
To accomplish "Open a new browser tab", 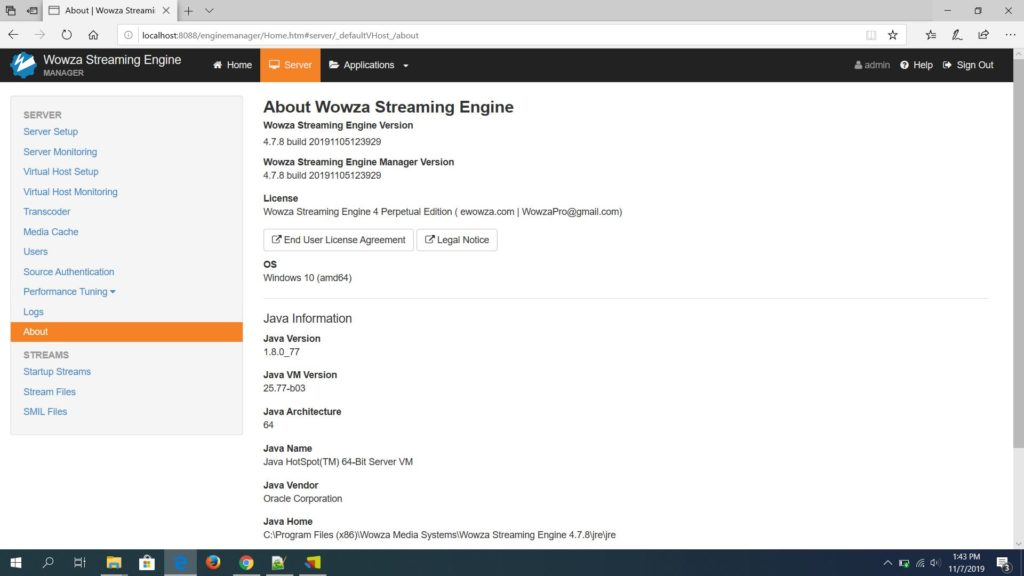I will click(x=188, y=10).
